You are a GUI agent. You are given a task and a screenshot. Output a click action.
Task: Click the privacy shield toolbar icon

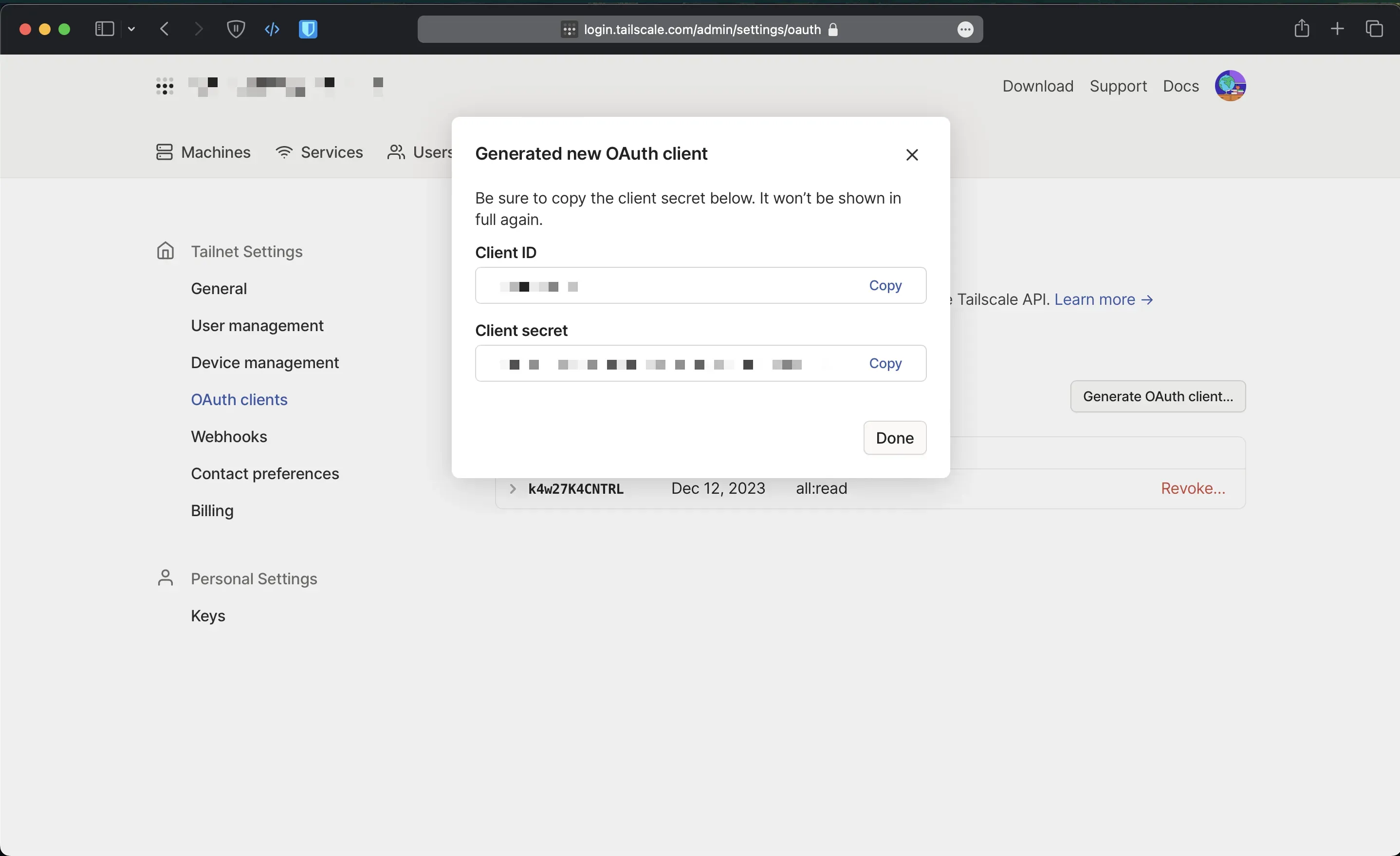(x=236, y=29)
